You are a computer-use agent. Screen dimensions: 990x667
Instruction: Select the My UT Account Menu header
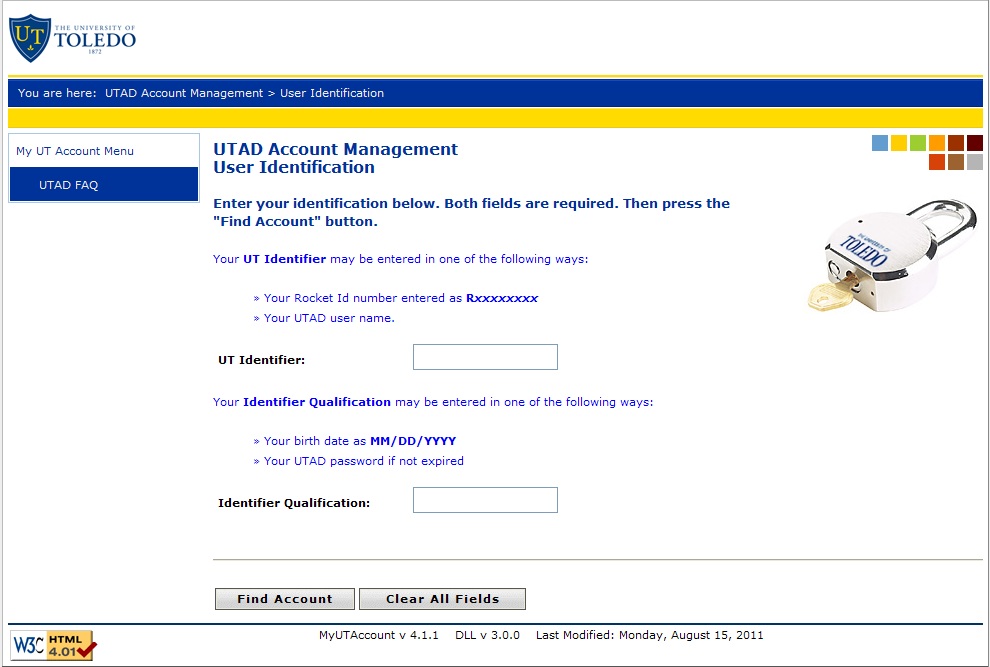[75, 151]
